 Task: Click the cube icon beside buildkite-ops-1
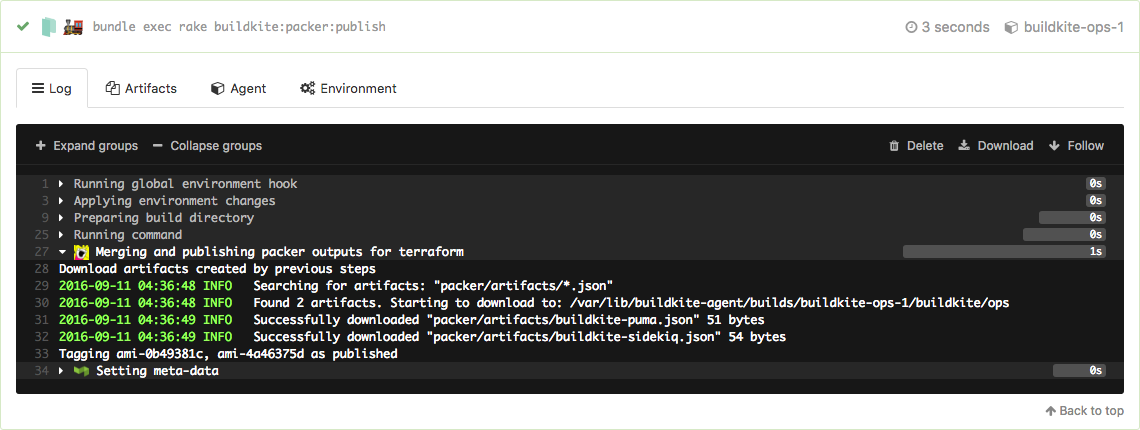point(1011,27)
